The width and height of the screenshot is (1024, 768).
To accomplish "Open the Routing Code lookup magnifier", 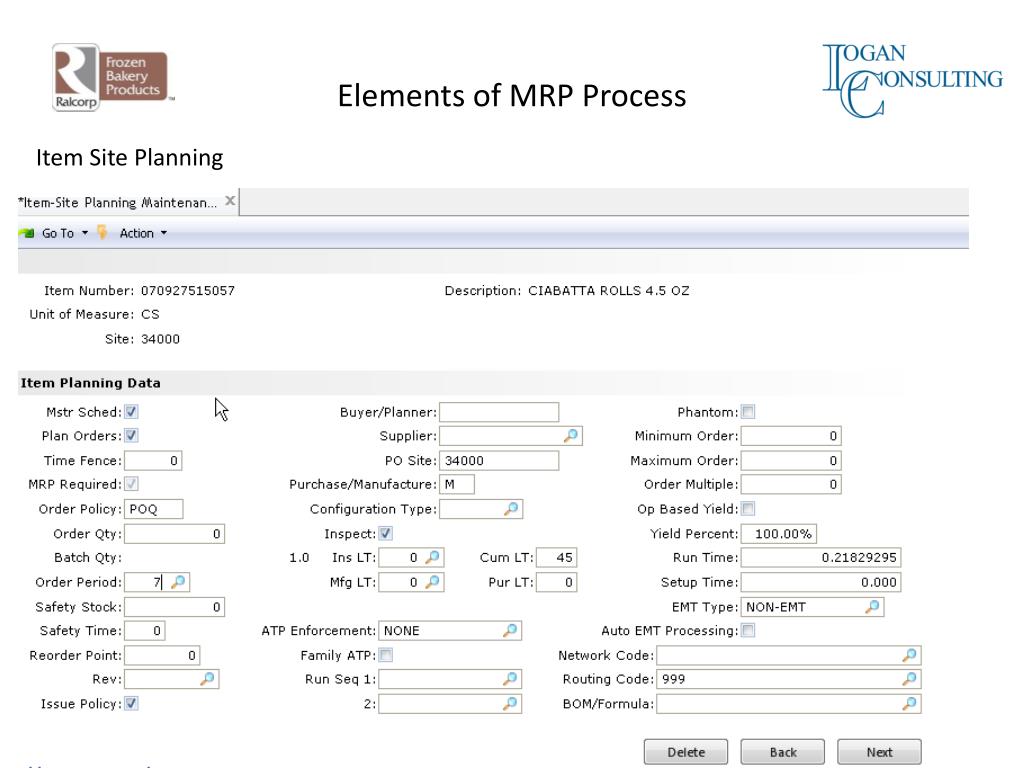I will [910, 679].
